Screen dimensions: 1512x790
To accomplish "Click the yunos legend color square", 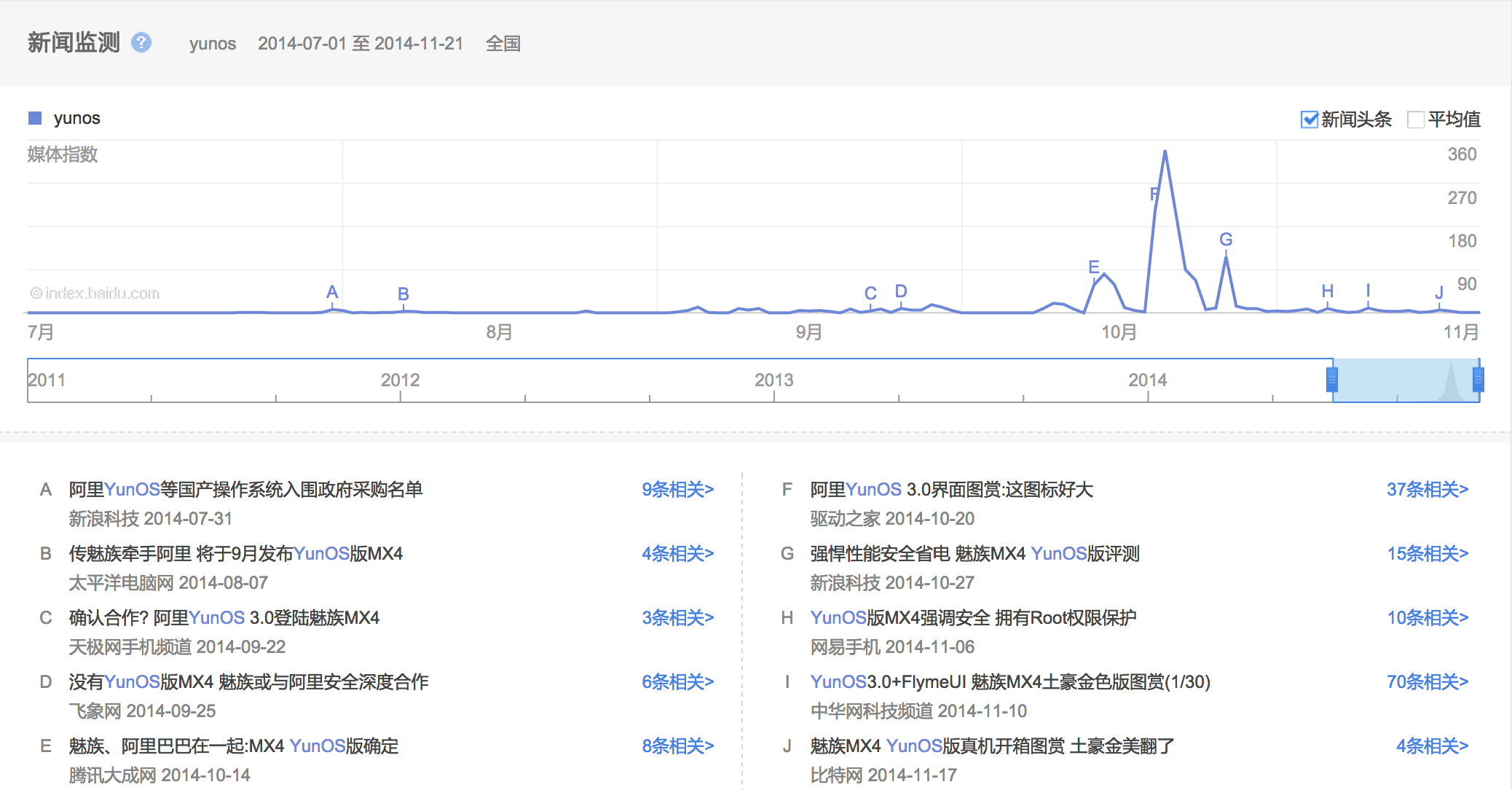I will pos(34,118).
